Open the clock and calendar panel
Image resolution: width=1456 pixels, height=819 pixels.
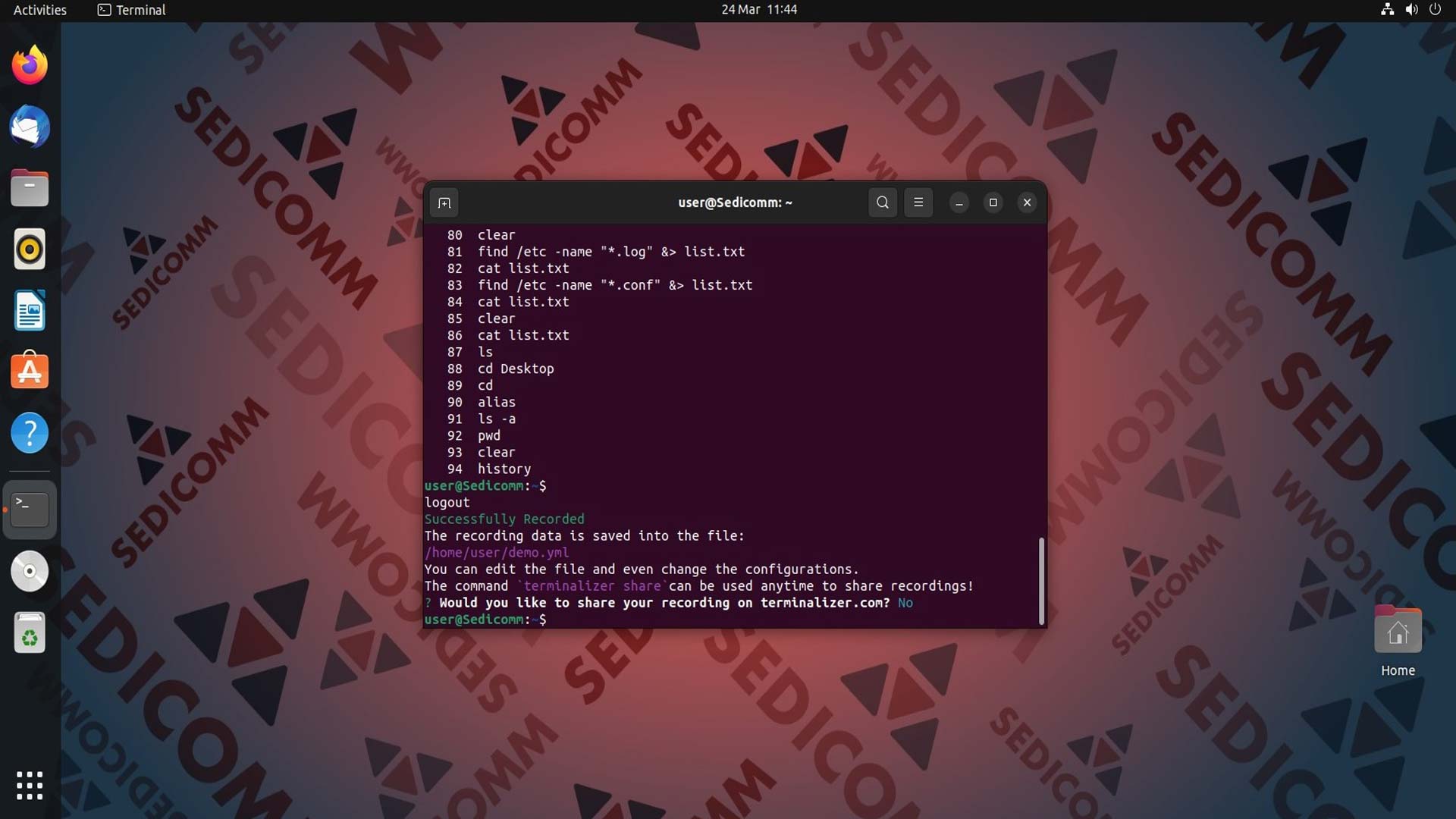pyautogui.click(x=759, y=10)
